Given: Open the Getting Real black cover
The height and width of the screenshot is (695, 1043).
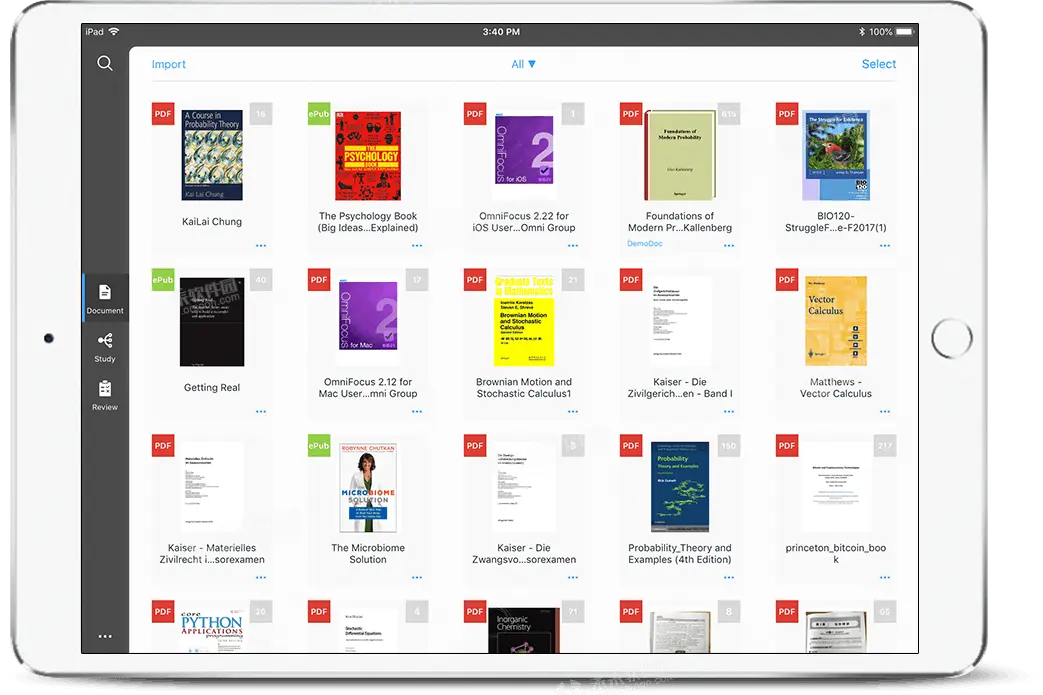Looking at the screenshot, I should [x=212, y=322].
